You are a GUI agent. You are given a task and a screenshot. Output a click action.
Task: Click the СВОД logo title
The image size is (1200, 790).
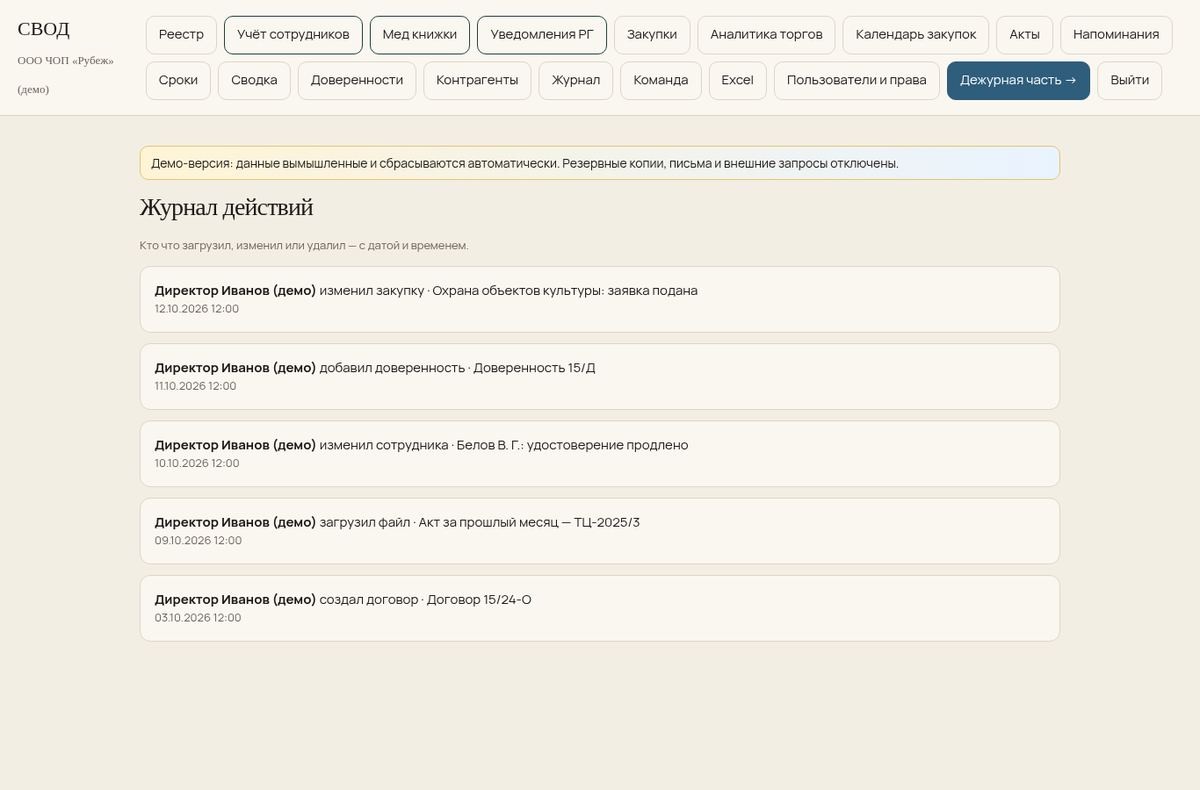click(44, 29)
